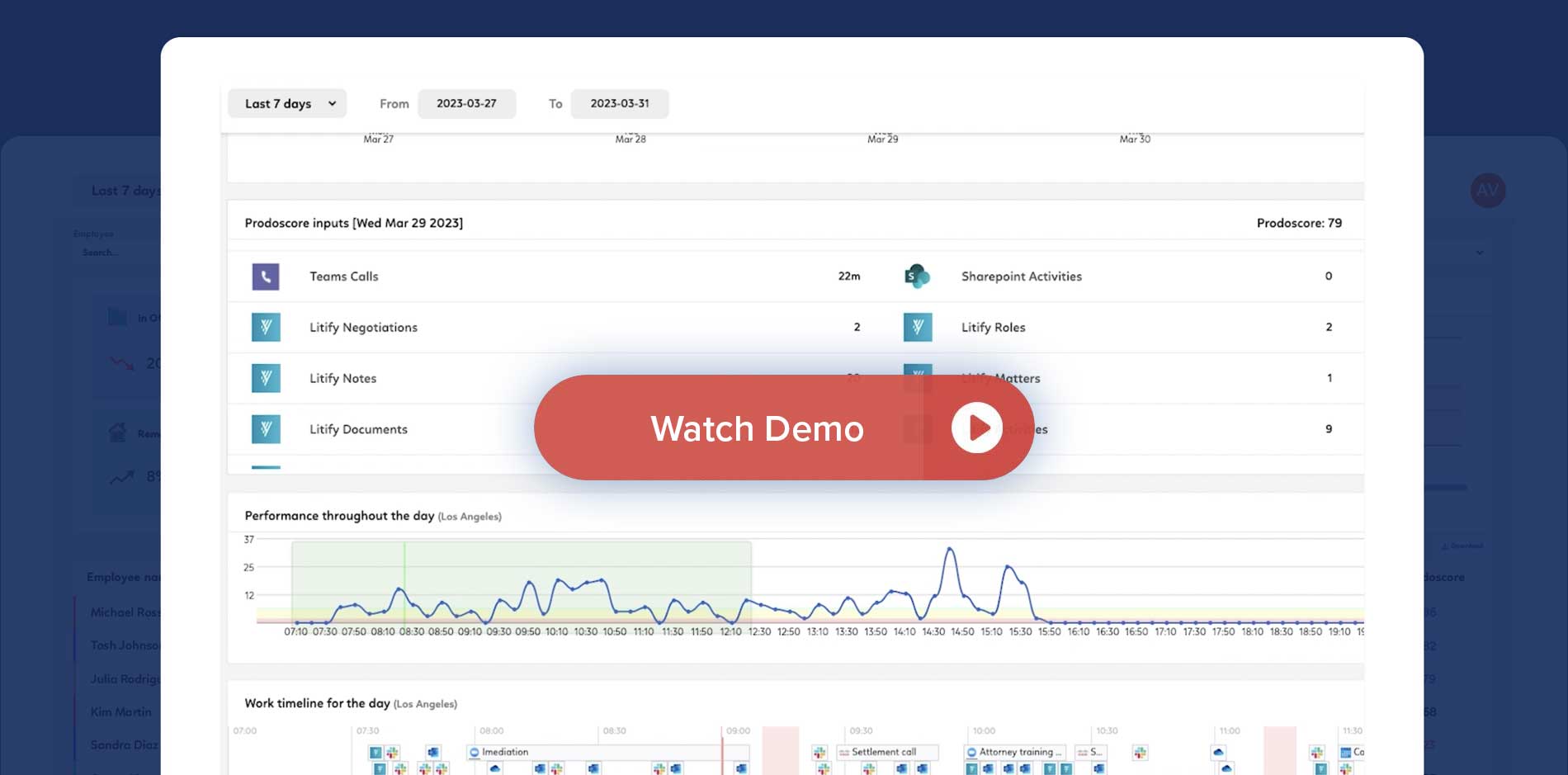Screen dimensions: 1568x775
Task: Click the 'Litify Documents' row label
Action: coord(358,429)
